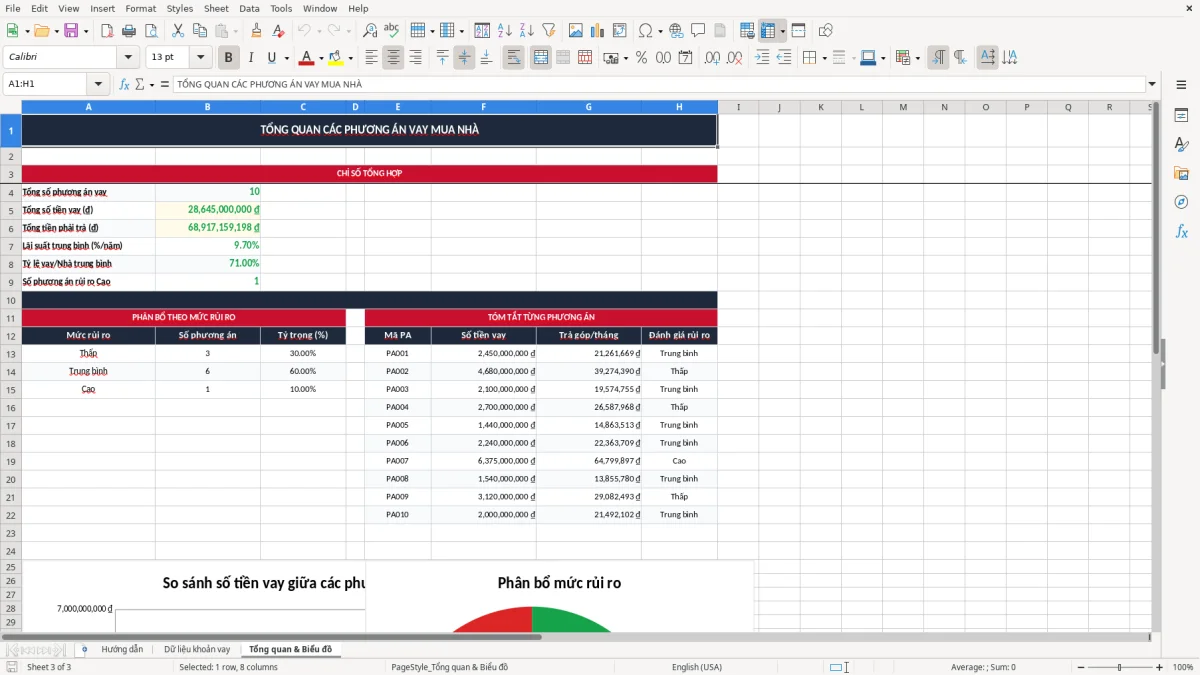The height and width of the screenshot is (675, 1200).
Task: Open the sidebar Gallery panel
Action: 1181,174
